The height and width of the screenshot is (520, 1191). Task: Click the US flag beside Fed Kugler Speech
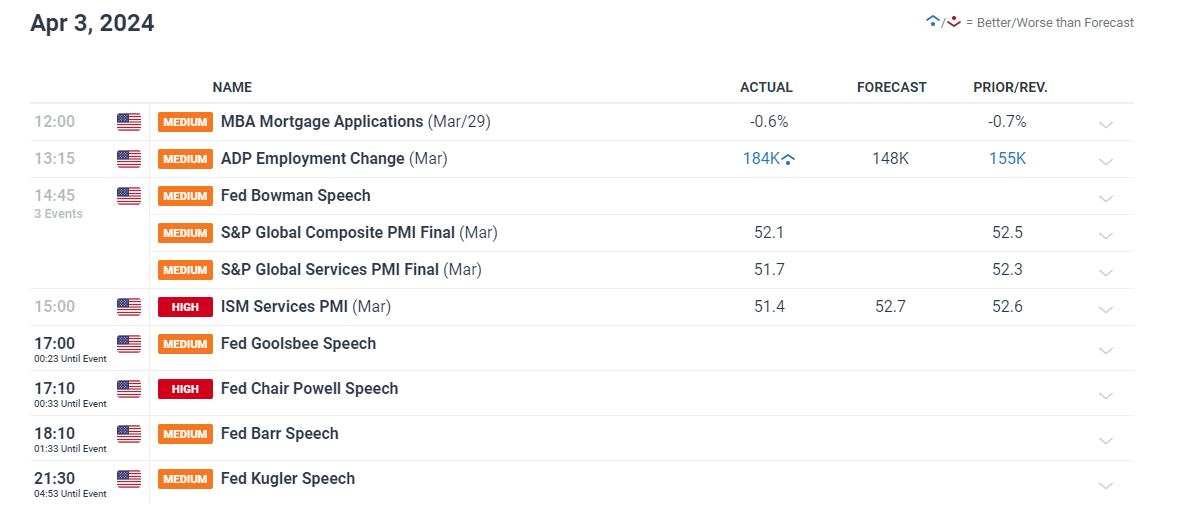pyautogui.click(x=129, y=479)
